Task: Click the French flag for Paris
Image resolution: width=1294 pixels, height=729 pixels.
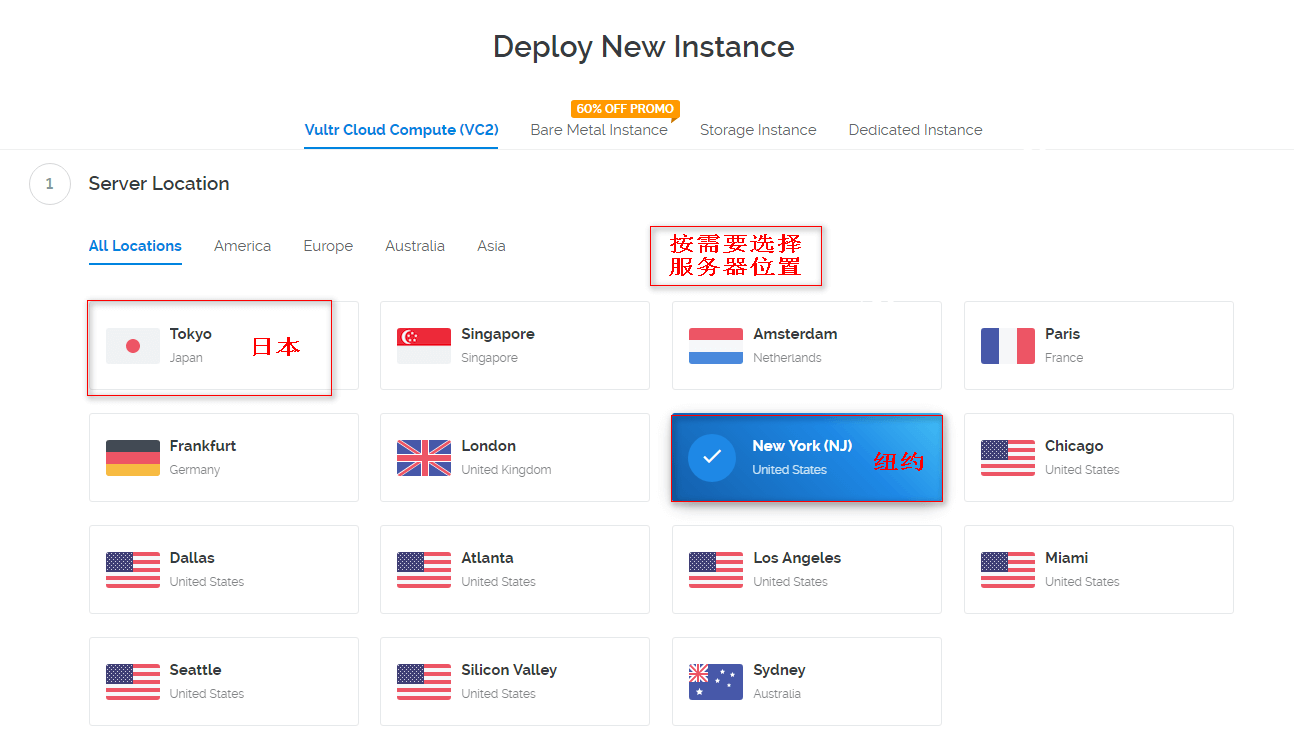Action: pyautogui.click(x=1008, y=346)
